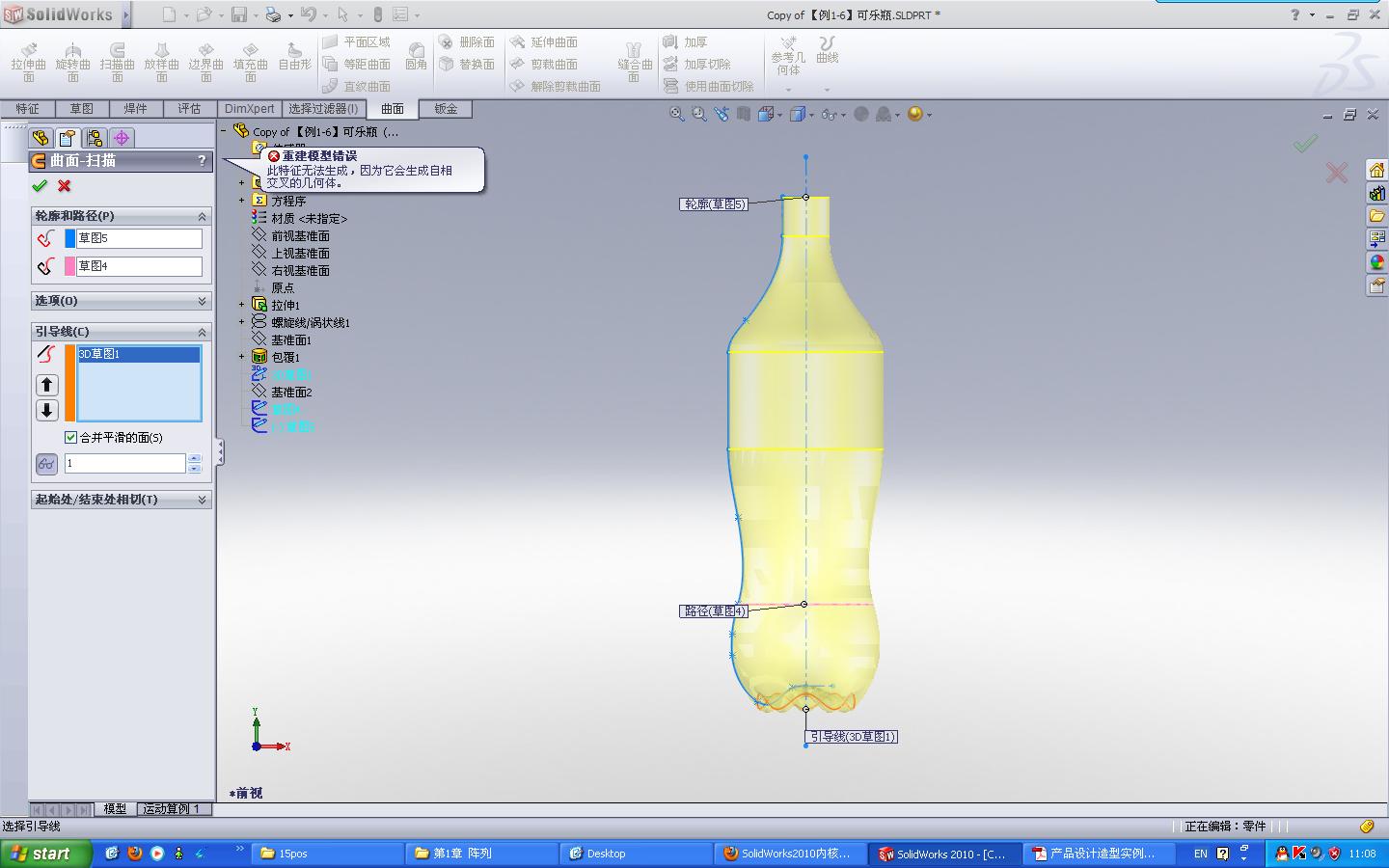The image size is (1389, 868).
Task: Expand the 拉伸1 tree node
Action: click(x=242, y=305)
